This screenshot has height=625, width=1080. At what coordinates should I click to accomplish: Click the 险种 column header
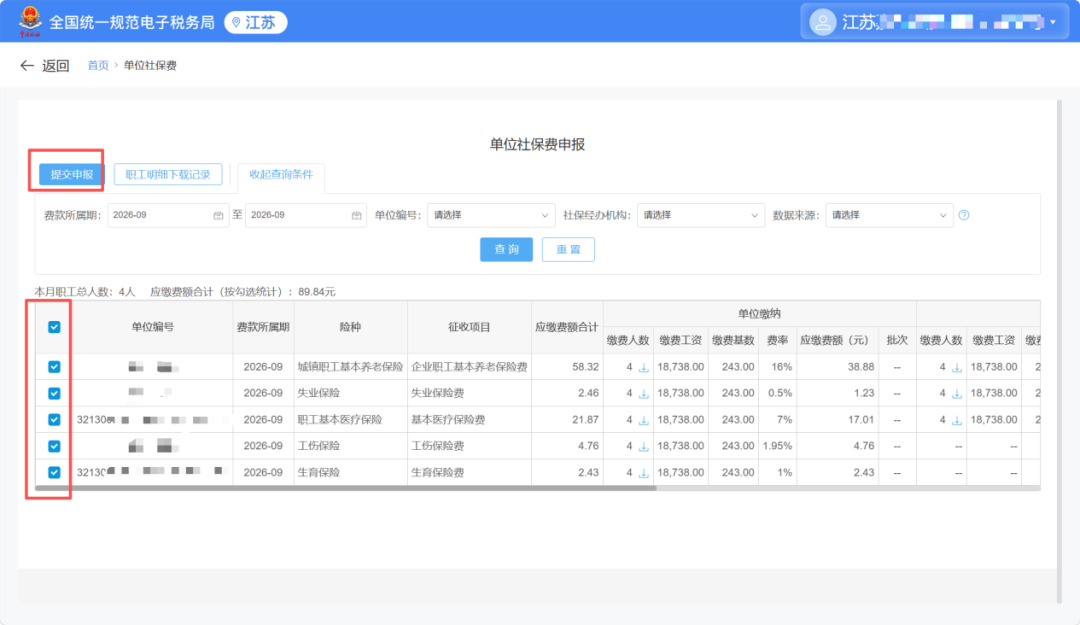click(x=350, y=327)
